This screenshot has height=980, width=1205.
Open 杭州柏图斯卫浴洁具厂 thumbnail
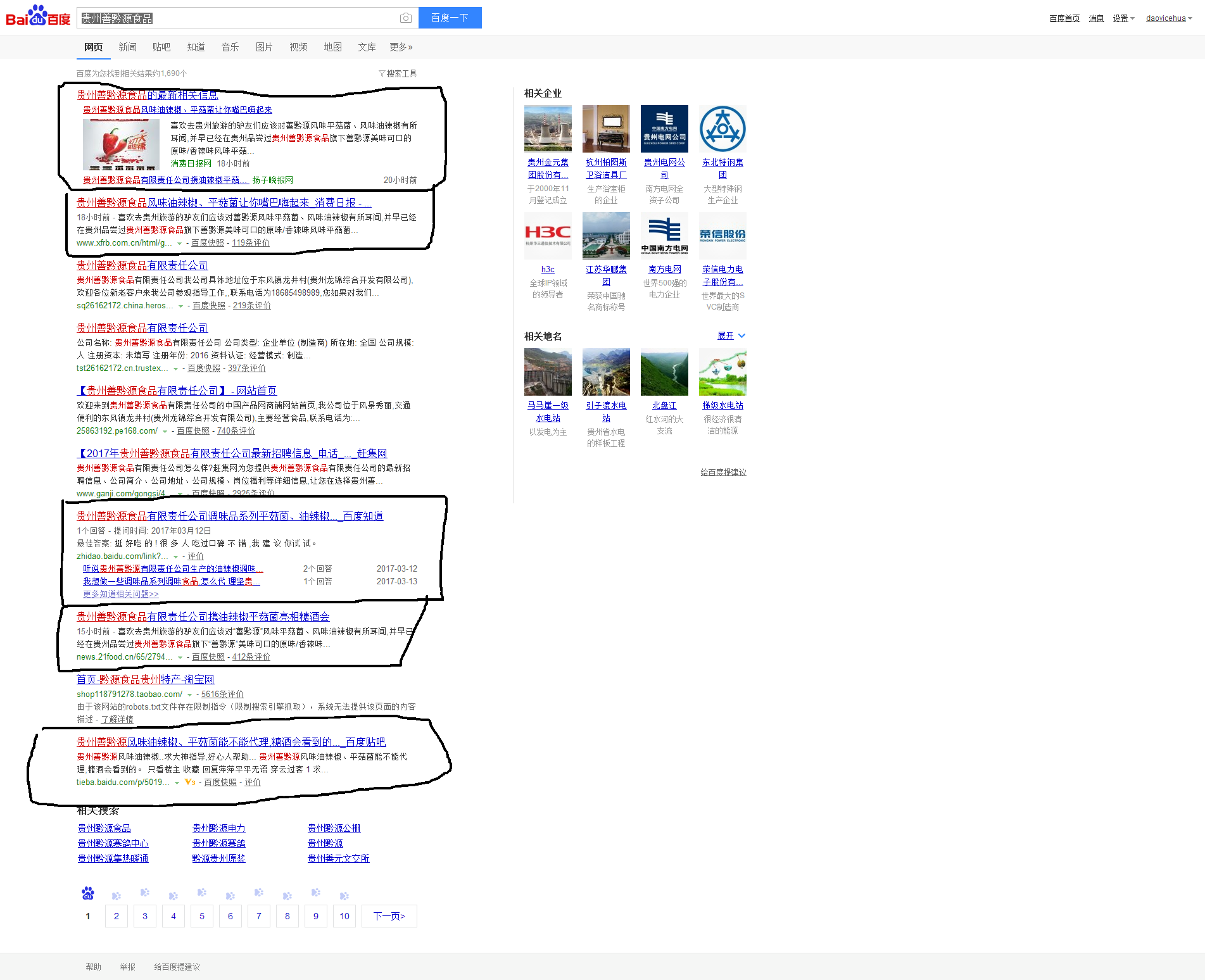[606, 129]
